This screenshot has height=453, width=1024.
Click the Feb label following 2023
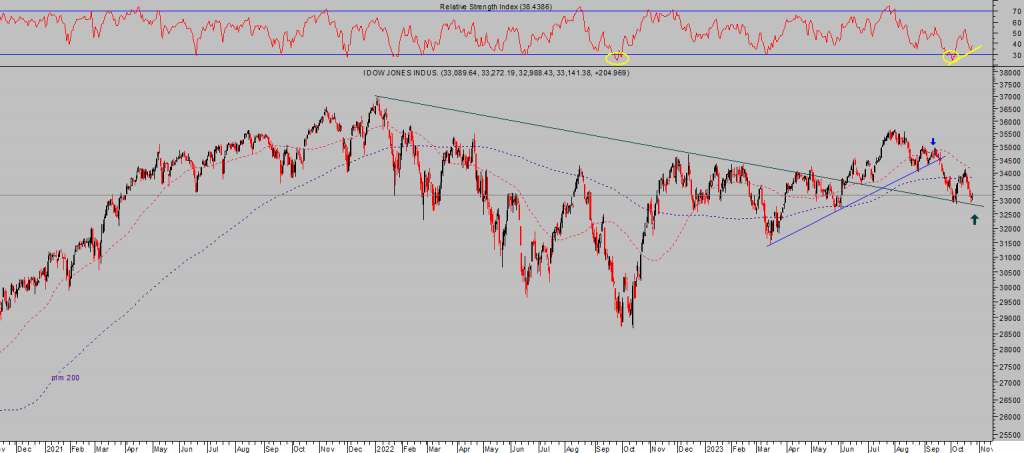[738, 449]
